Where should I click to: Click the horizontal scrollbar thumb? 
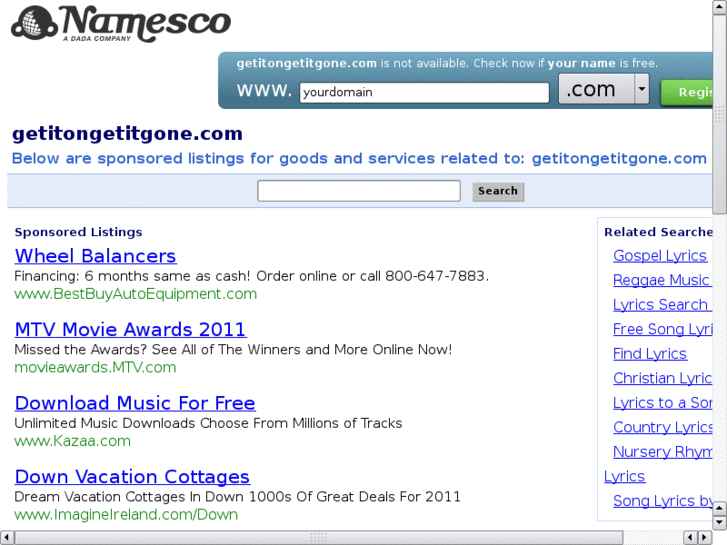tap(318, 538)
